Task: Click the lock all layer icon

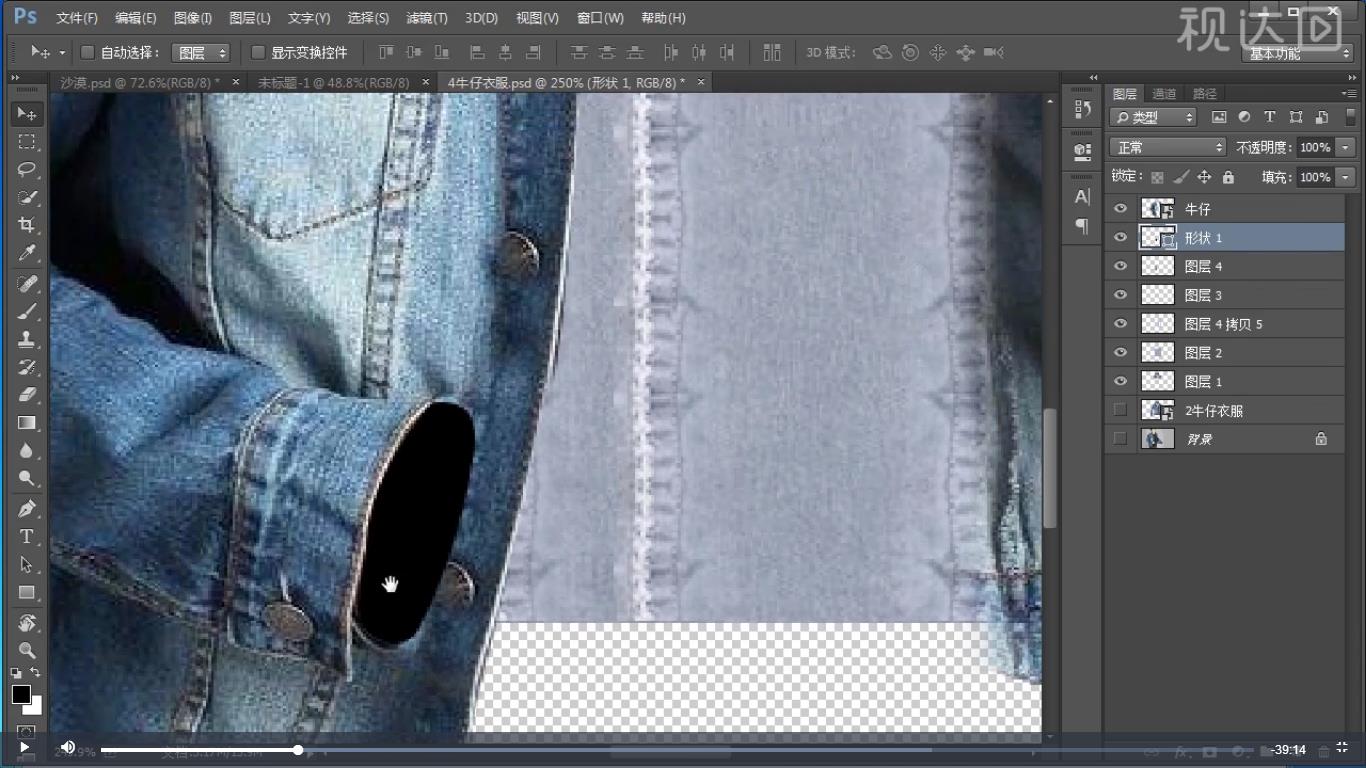Action: point(1228,177)
